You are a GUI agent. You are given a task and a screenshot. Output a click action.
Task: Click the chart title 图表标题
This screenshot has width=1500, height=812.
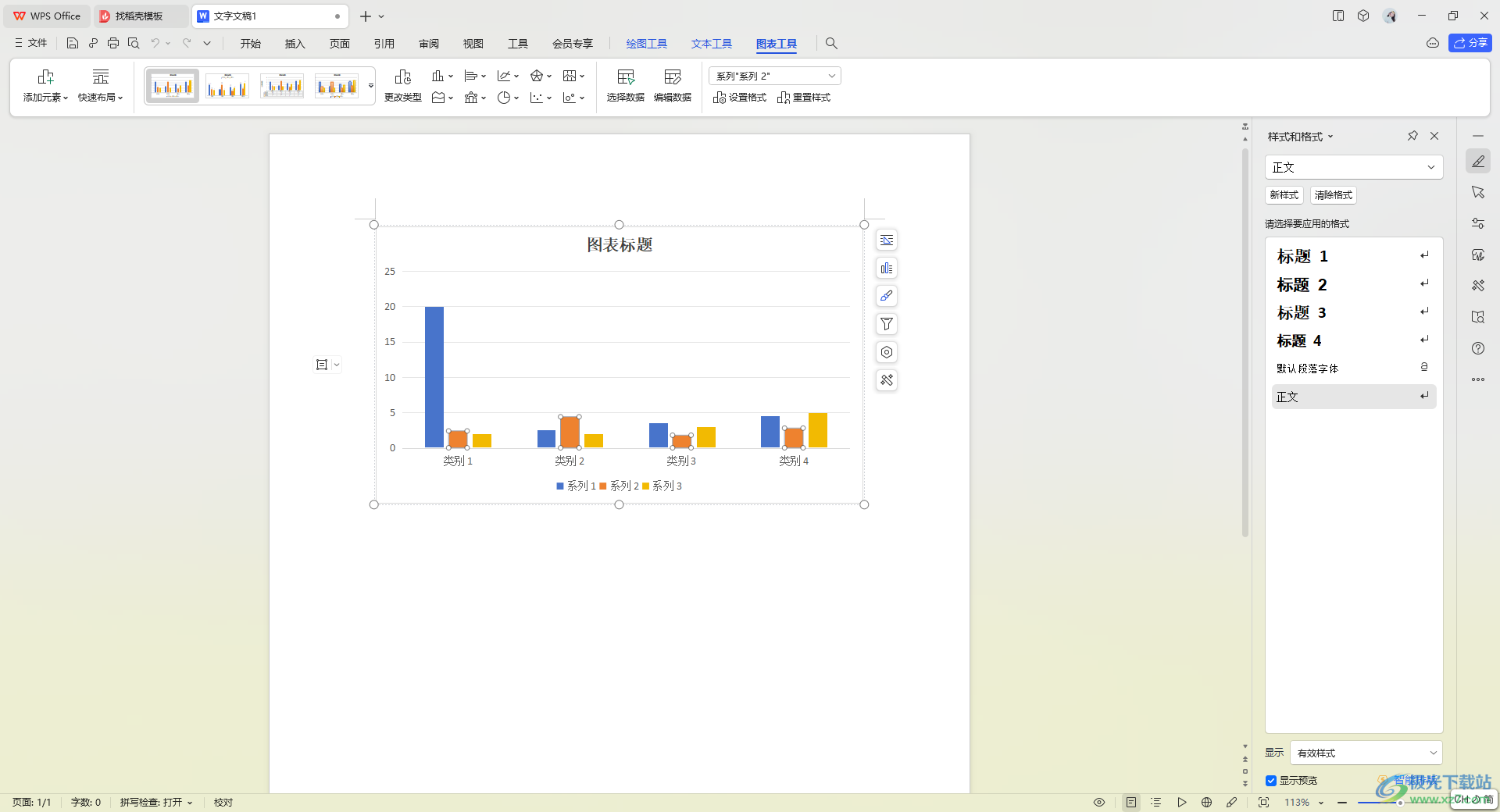click(x=620, y=245)
